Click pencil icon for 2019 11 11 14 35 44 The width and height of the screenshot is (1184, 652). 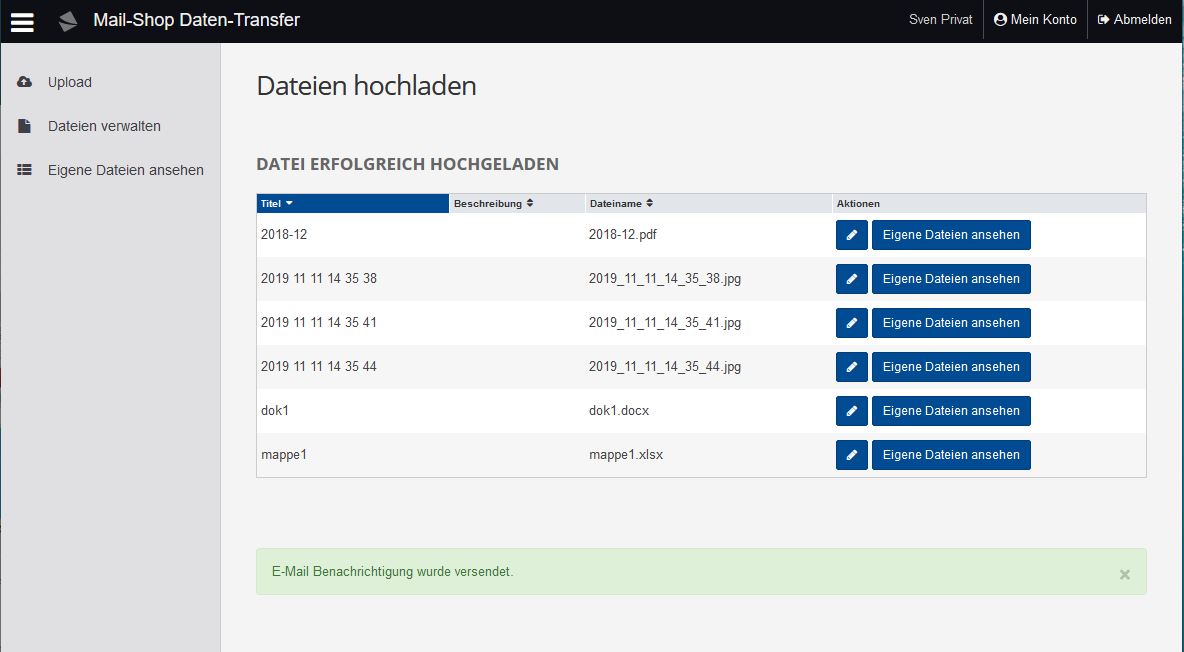851,367
